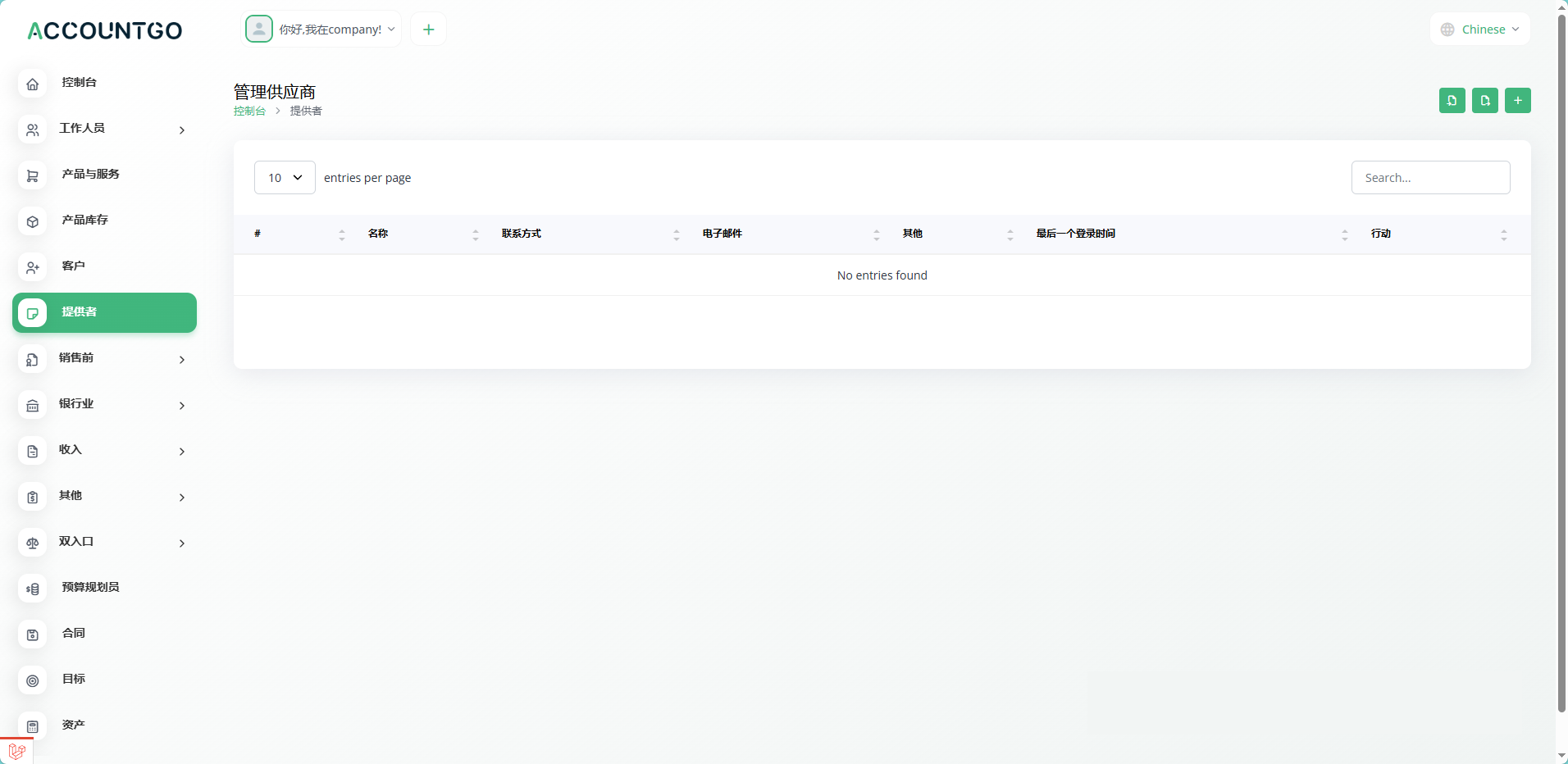Click the home icon for 控制台

point(33,84)
